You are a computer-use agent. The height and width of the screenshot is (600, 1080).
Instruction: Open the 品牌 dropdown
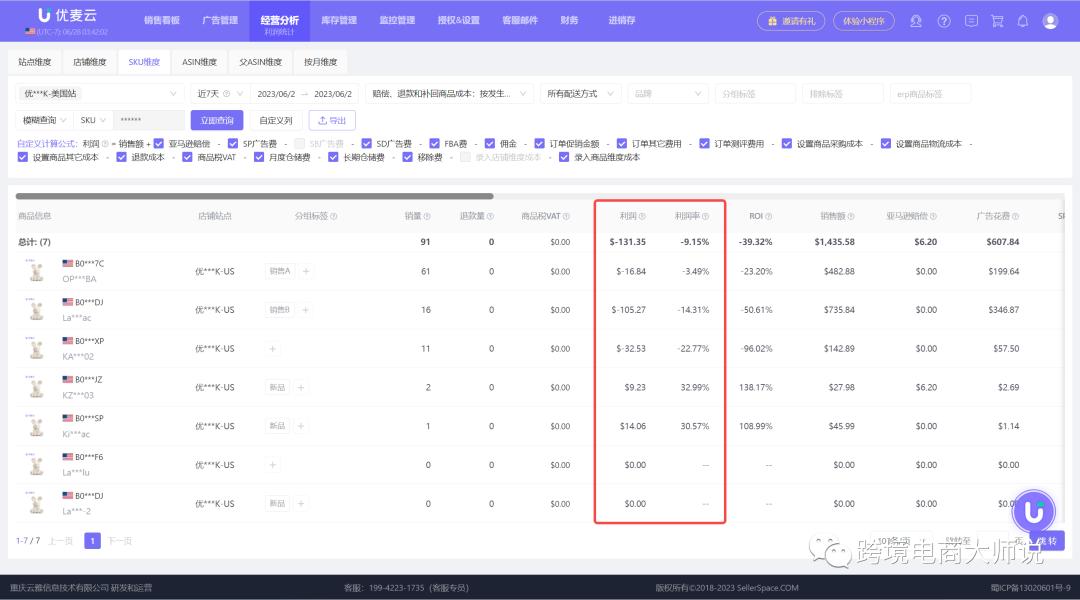(667, 94)
